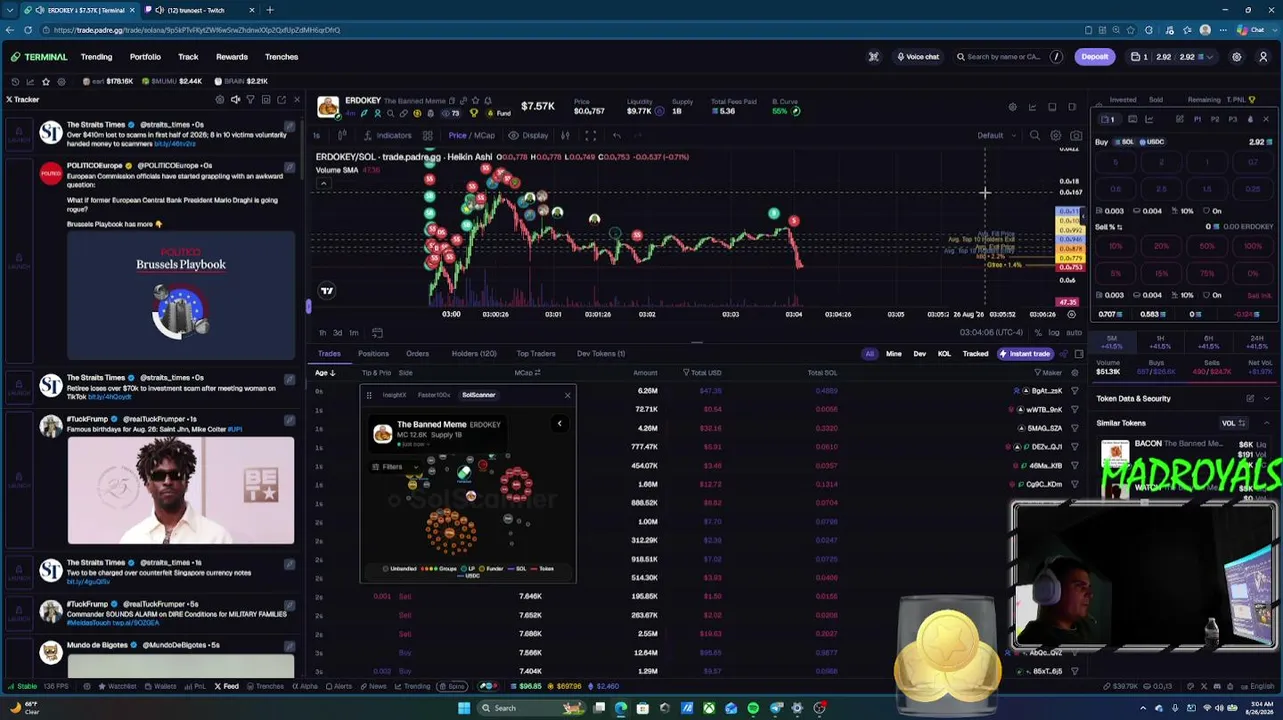Image resolution: width=1283 pixels, height=720 pixels.
Task: Close the quick trade panel
Action: [1265, 120]
